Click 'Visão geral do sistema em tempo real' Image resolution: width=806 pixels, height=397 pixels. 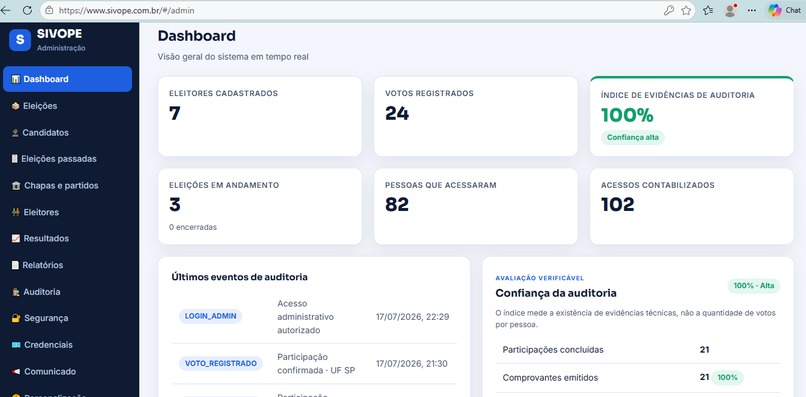[233, 57]
